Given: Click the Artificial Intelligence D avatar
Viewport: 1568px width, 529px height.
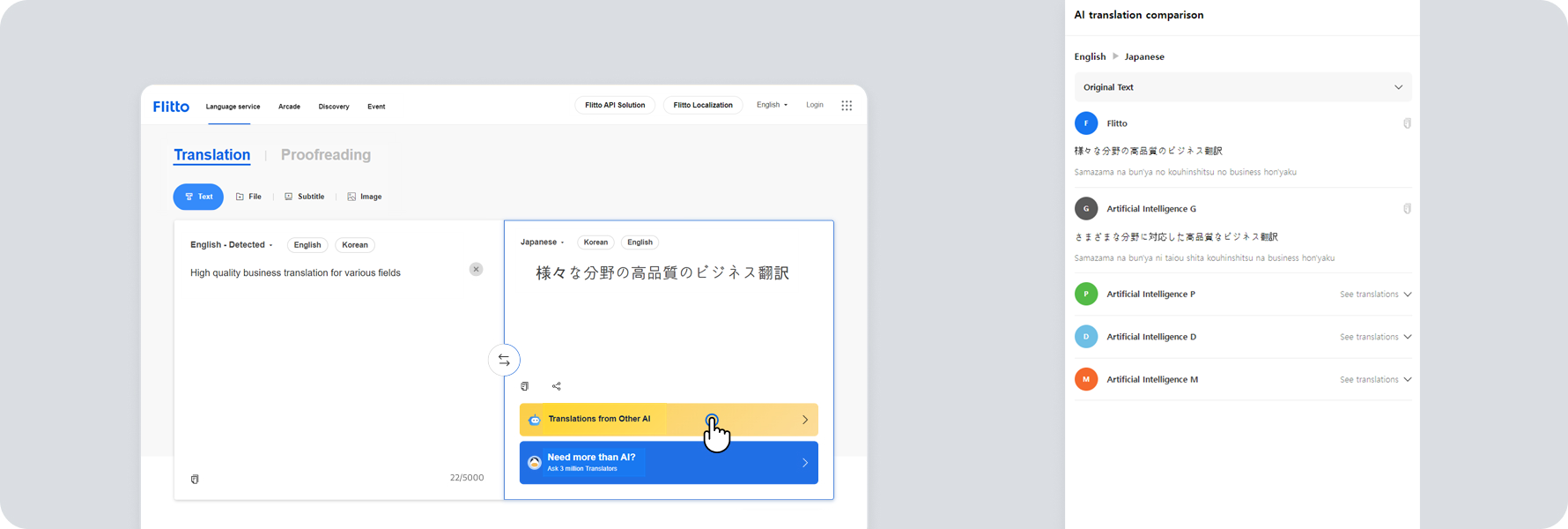Looking at the screenshot, I should pyautogui.click(x=1086, y=337).
